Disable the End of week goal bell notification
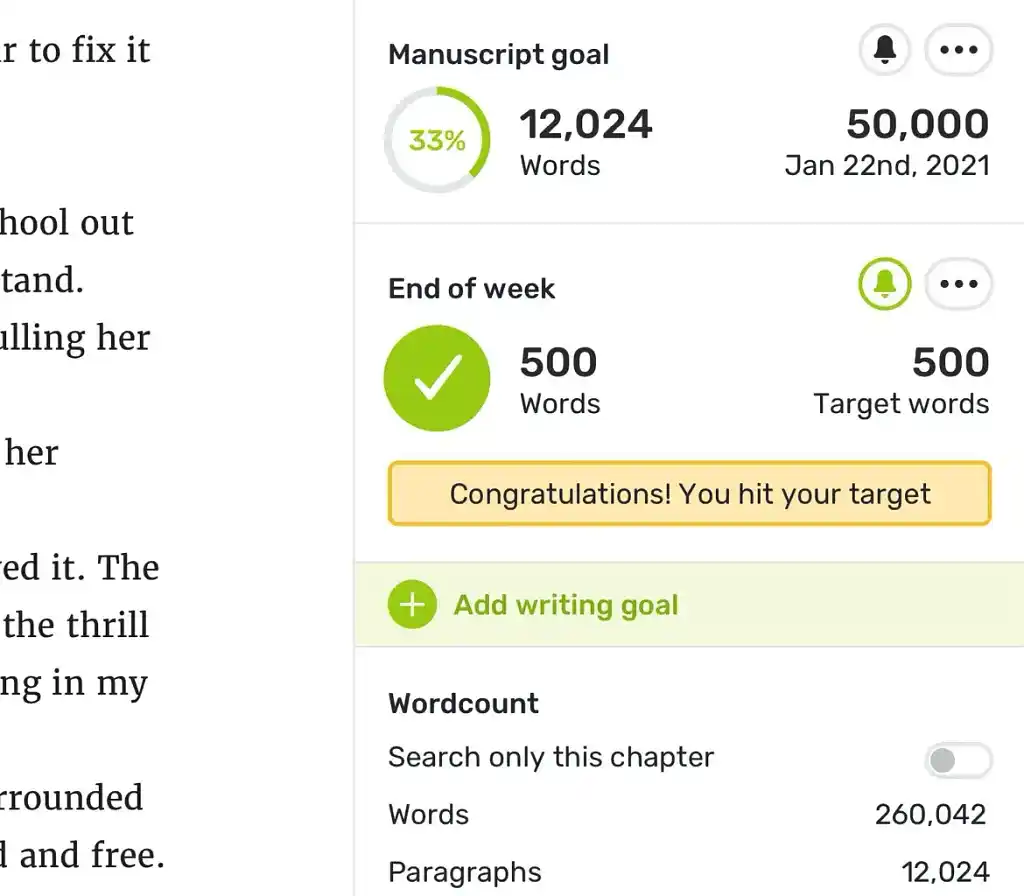 click(884, 284)
